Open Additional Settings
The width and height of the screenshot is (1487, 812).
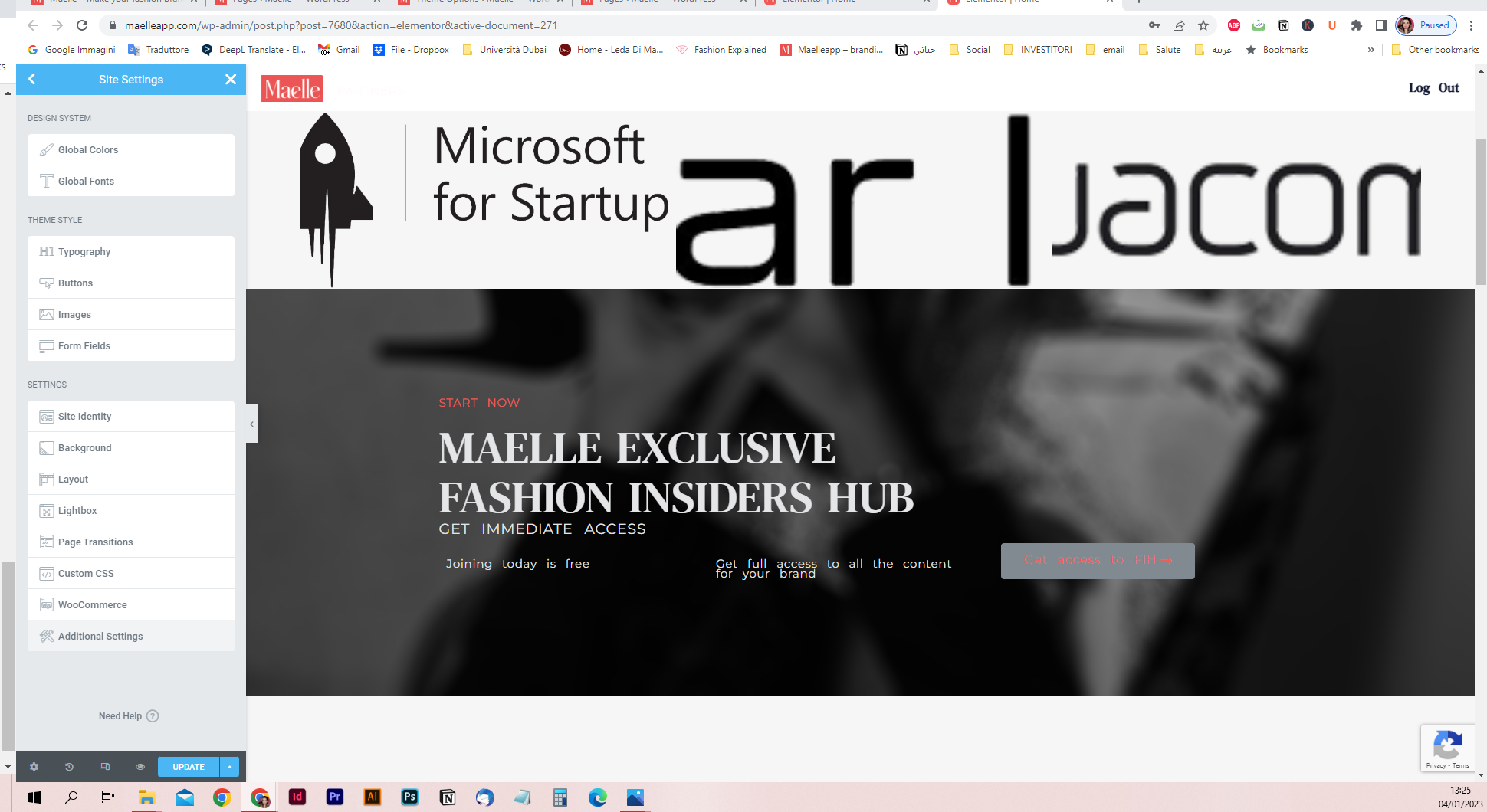click(x=131, y=636)
